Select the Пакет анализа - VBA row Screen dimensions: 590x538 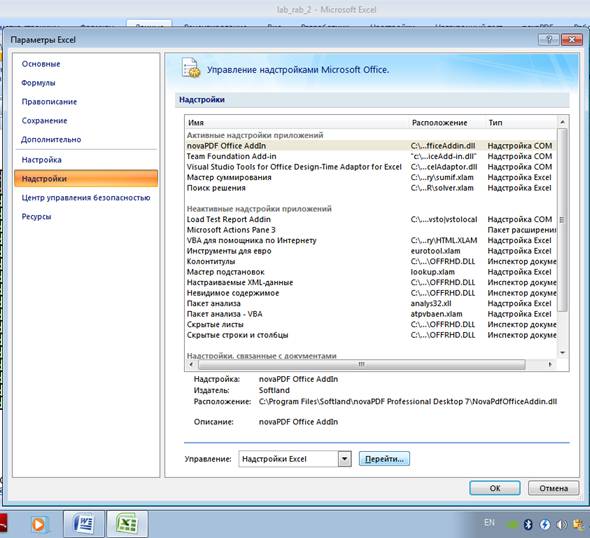tap(370, 314)
